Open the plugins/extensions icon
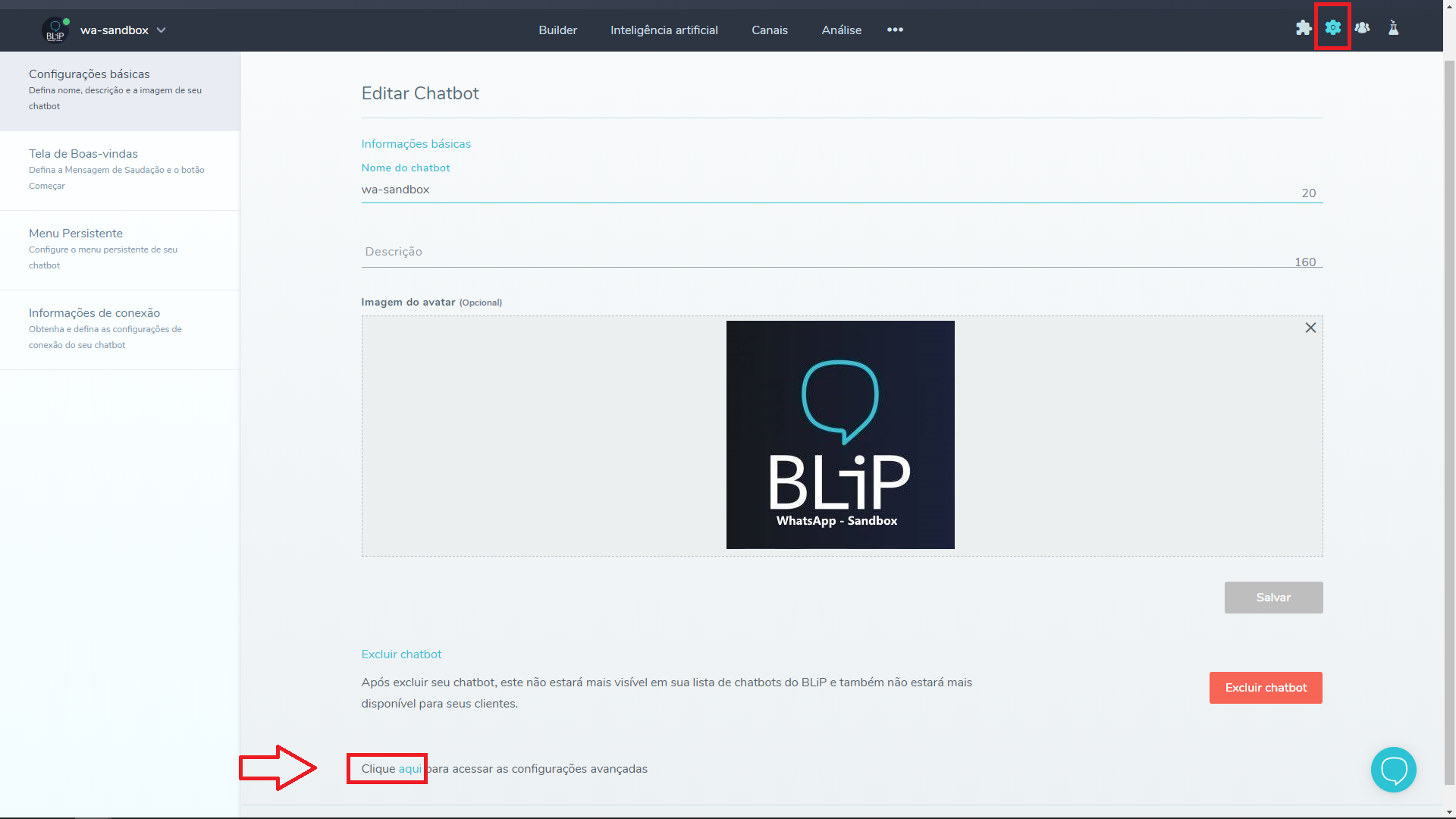 [x=1303, y=28]
